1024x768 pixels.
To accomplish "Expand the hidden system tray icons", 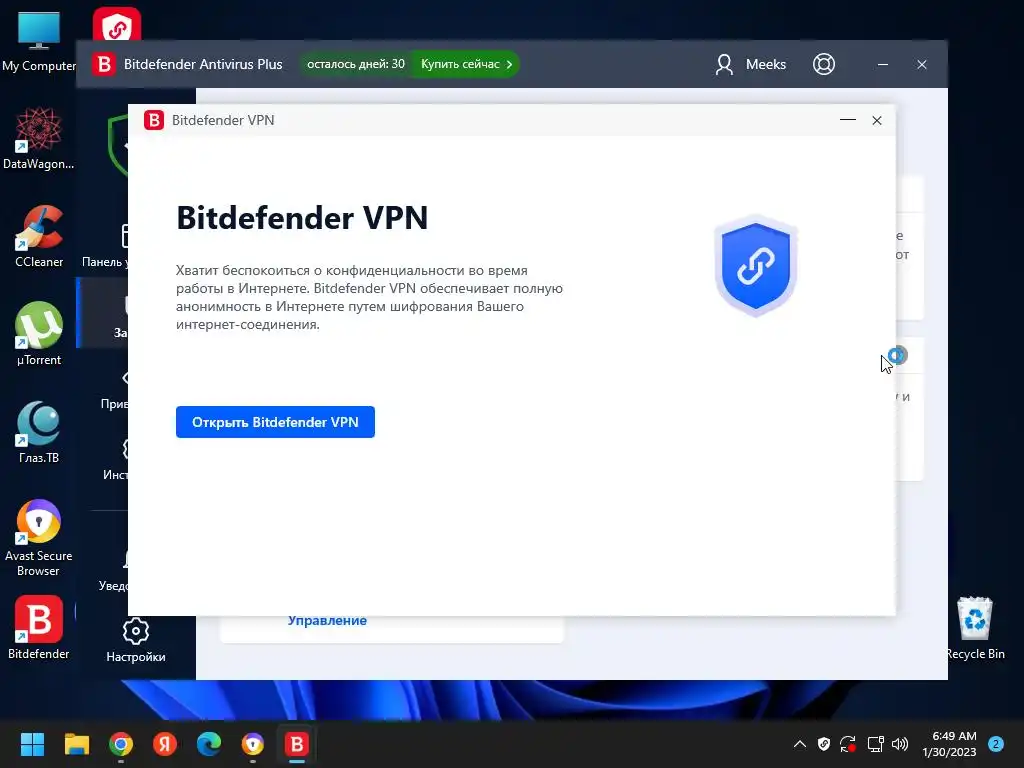I will tap(799, 744).
